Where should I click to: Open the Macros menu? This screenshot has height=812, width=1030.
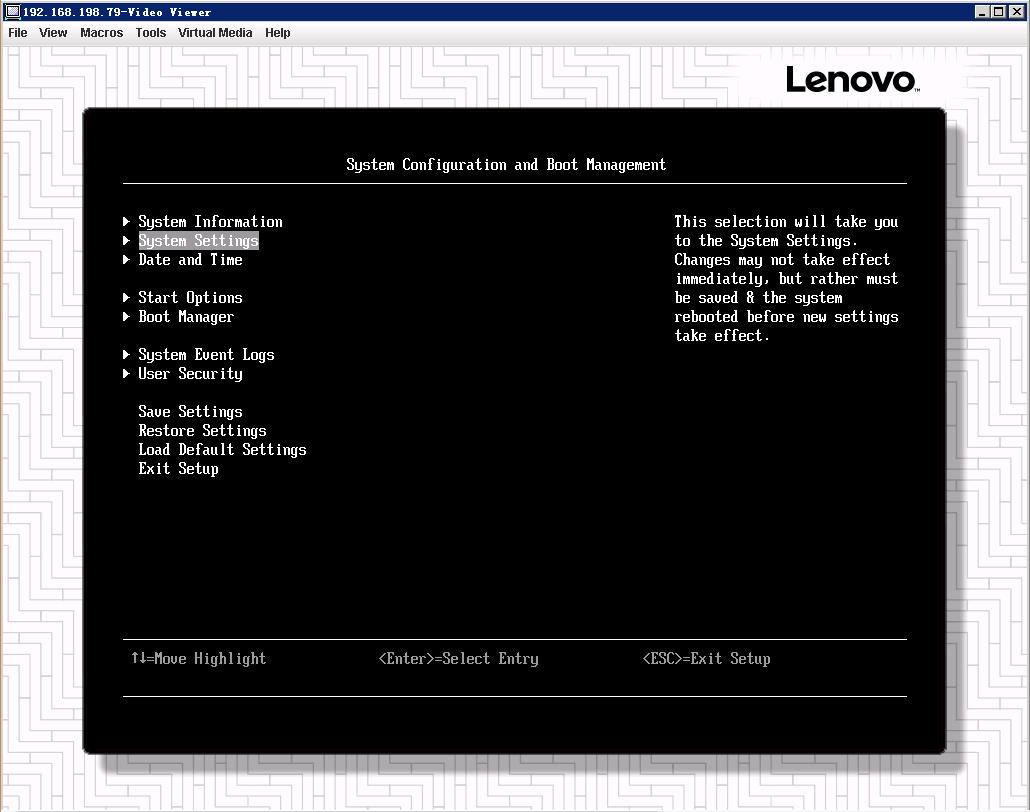tap(101, 32)
